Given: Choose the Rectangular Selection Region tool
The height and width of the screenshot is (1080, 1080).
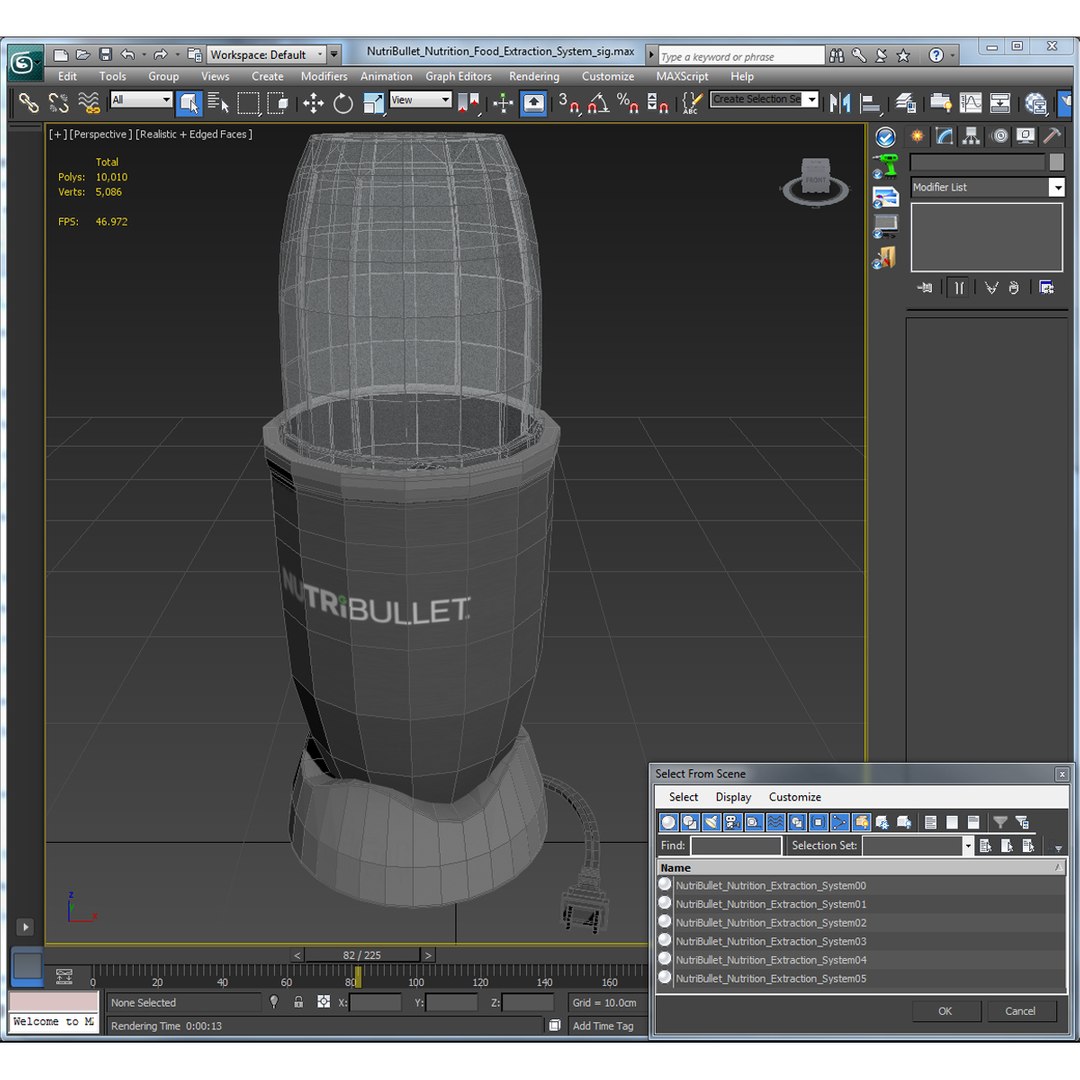Looking at the screenshot, I should coord(248,103).
